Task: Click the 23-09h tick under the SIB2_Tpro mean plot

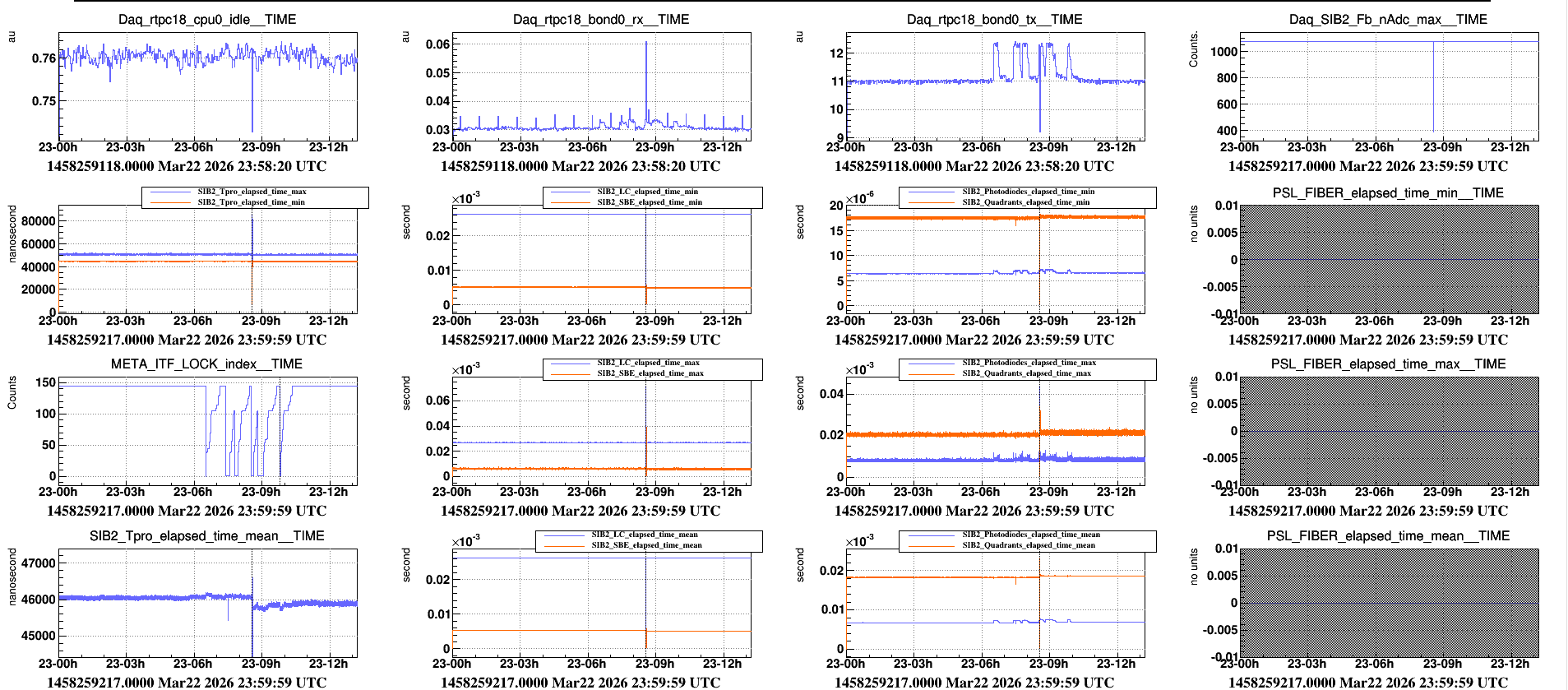Action: 261,664
